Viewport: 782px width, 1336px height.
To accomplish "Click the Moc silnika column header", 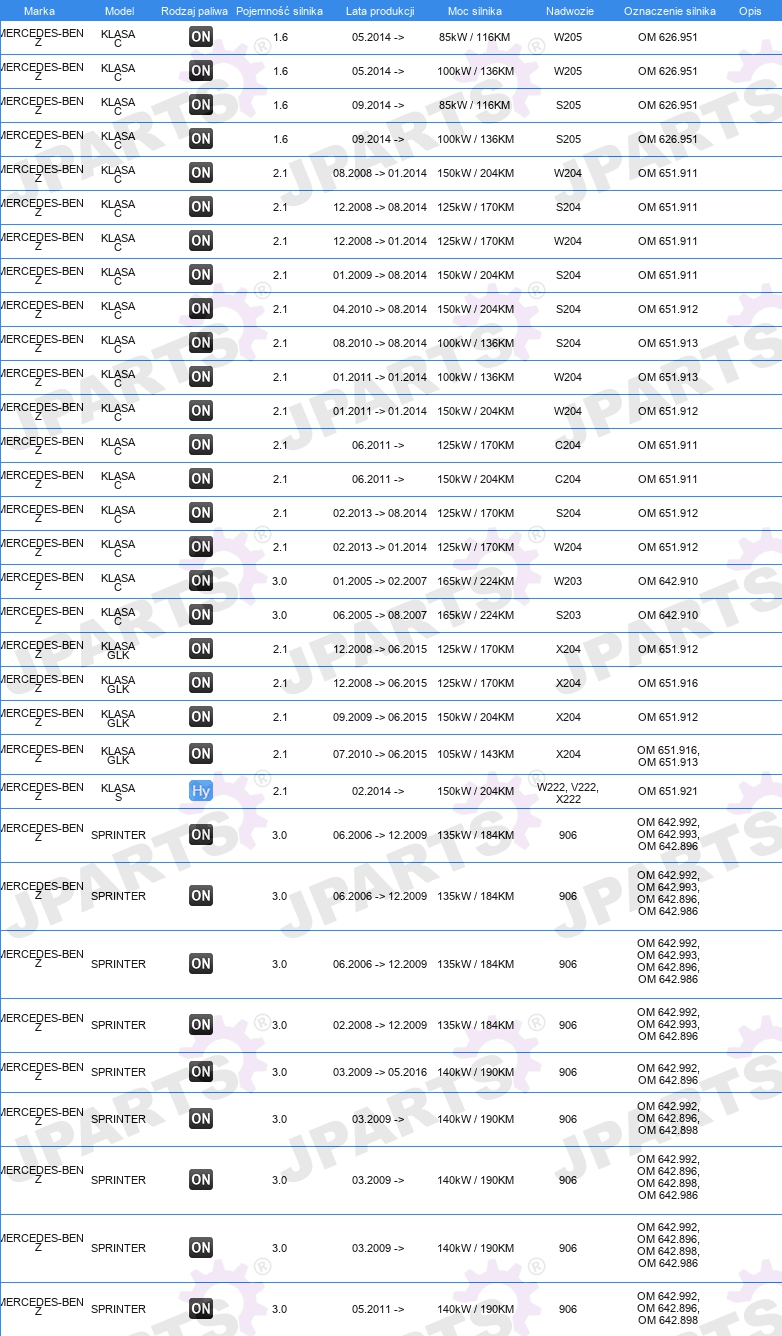I will coord(475,11).
